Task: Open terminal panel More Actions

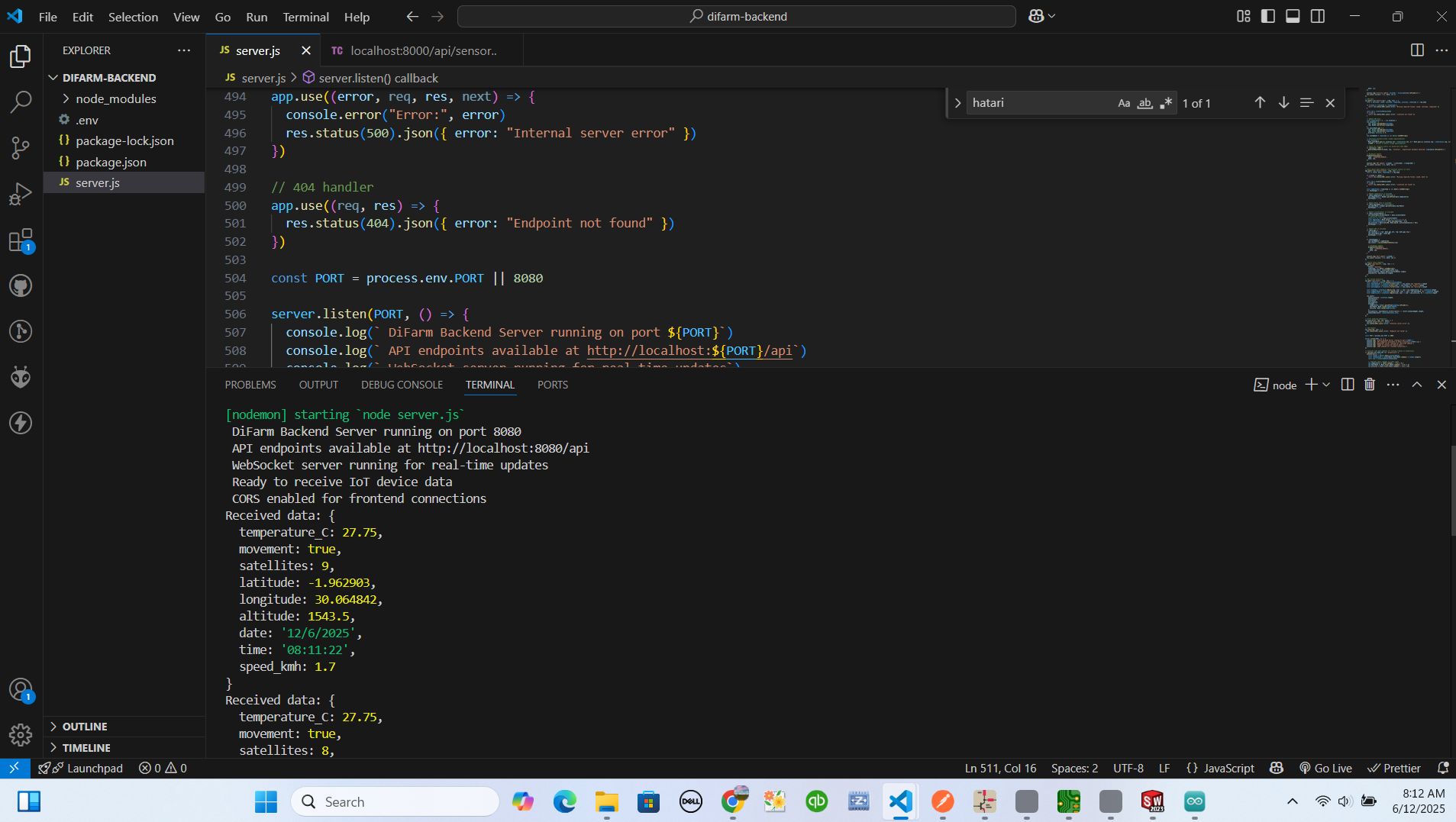Action: (1393, 385)
